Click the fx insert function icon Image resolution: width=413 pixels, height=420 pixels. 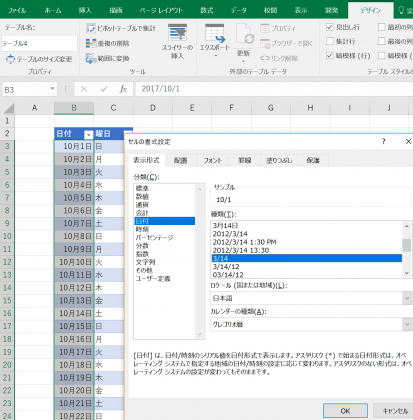123,89
